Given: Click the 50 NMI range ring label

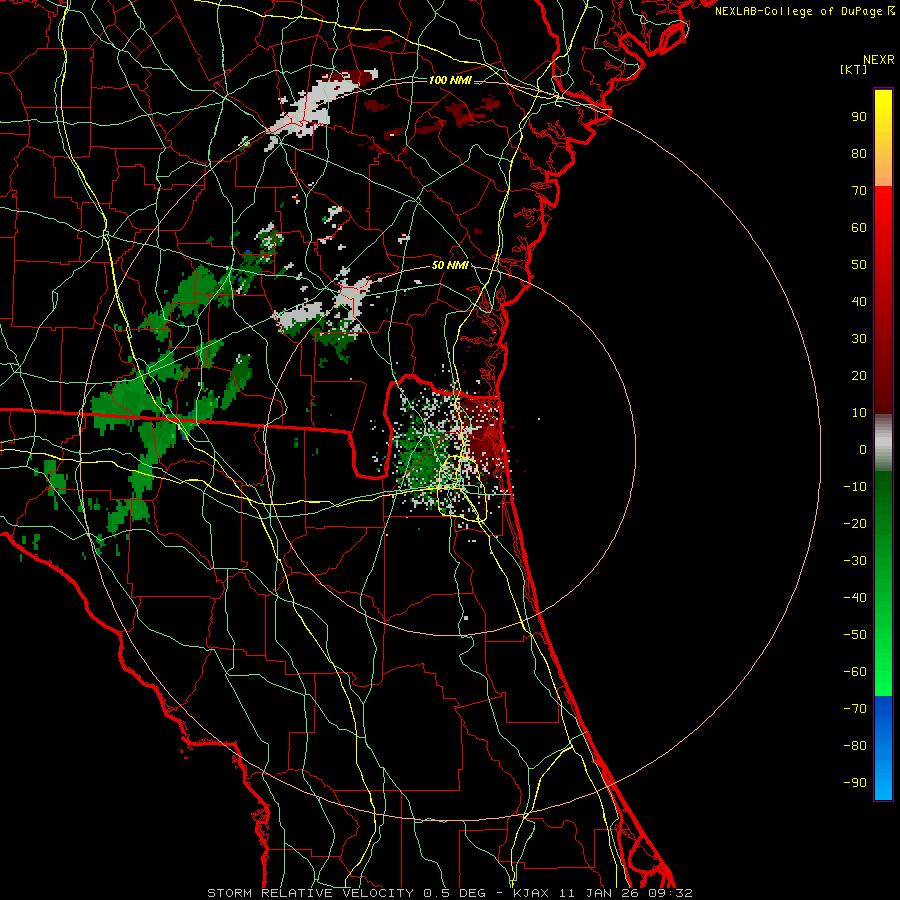Looking at the screenshot, I should (450, 265).
